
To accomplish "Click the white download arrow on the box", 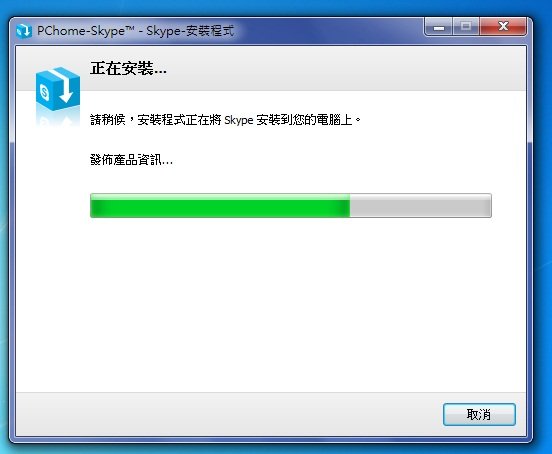I will click(x=64, y=86).
